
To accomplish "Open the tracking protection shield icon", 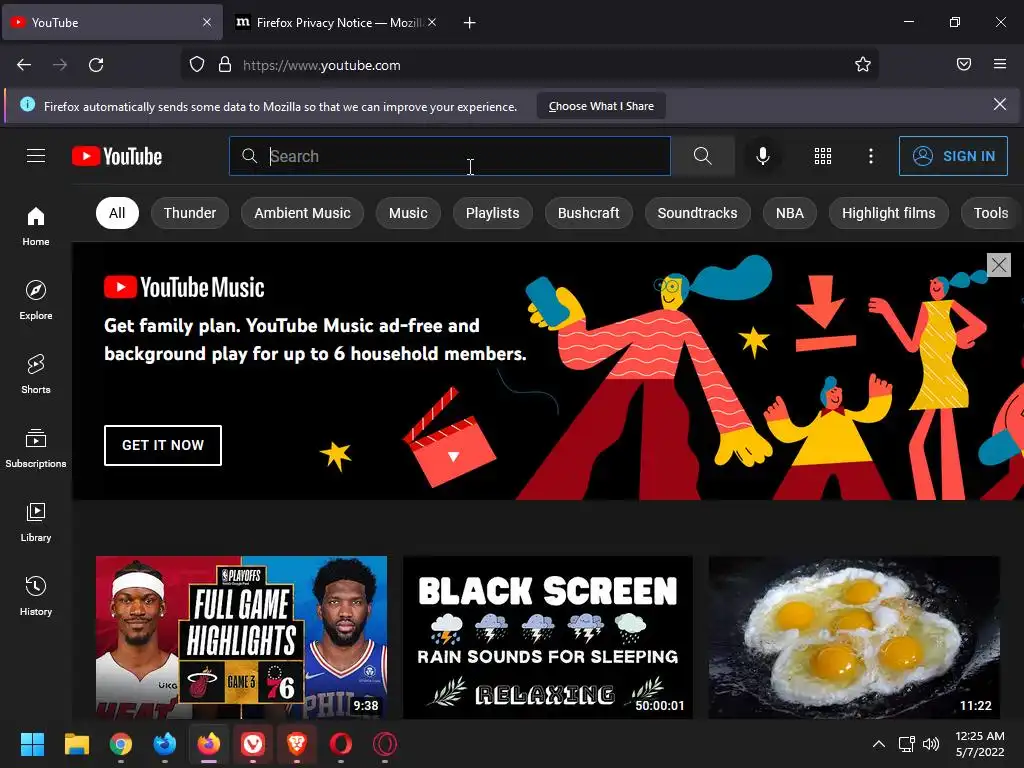I will [197, 65].
